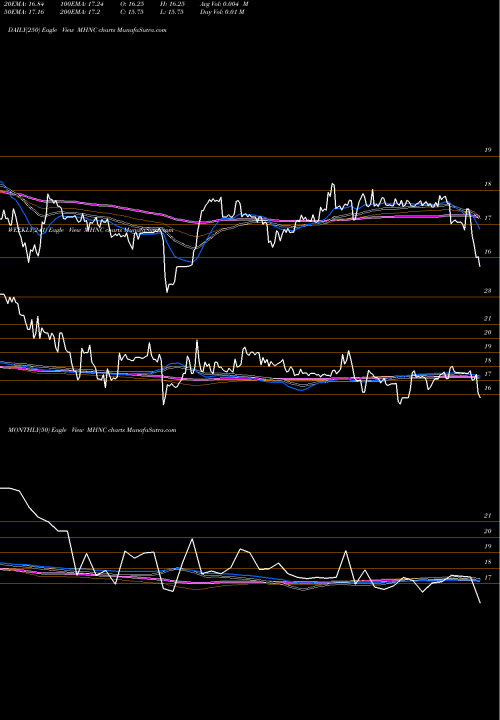Click the Day Vol 0.01 M label
Screen dimensions: 500x720
pyautogui.click(x=222, y=12)
